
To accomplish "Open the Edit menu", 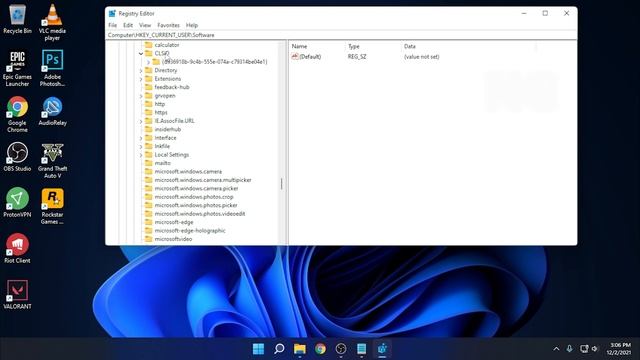I will (x=128, y=25).
